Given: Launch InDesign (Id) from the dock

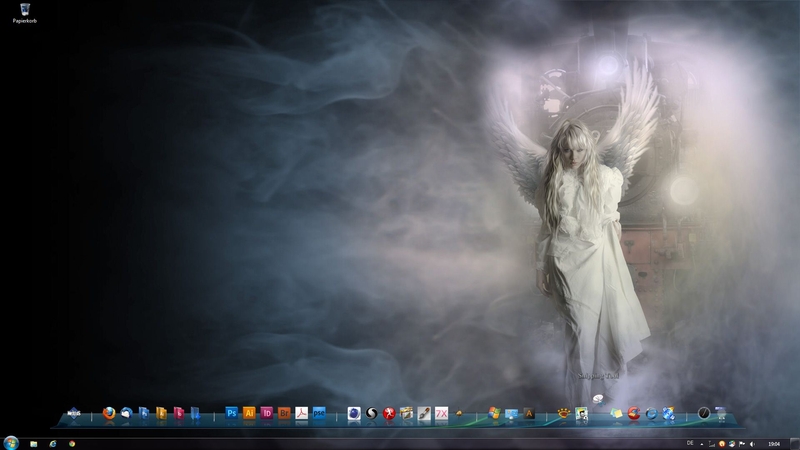Looking at the screenshot, I should (266, 413).
